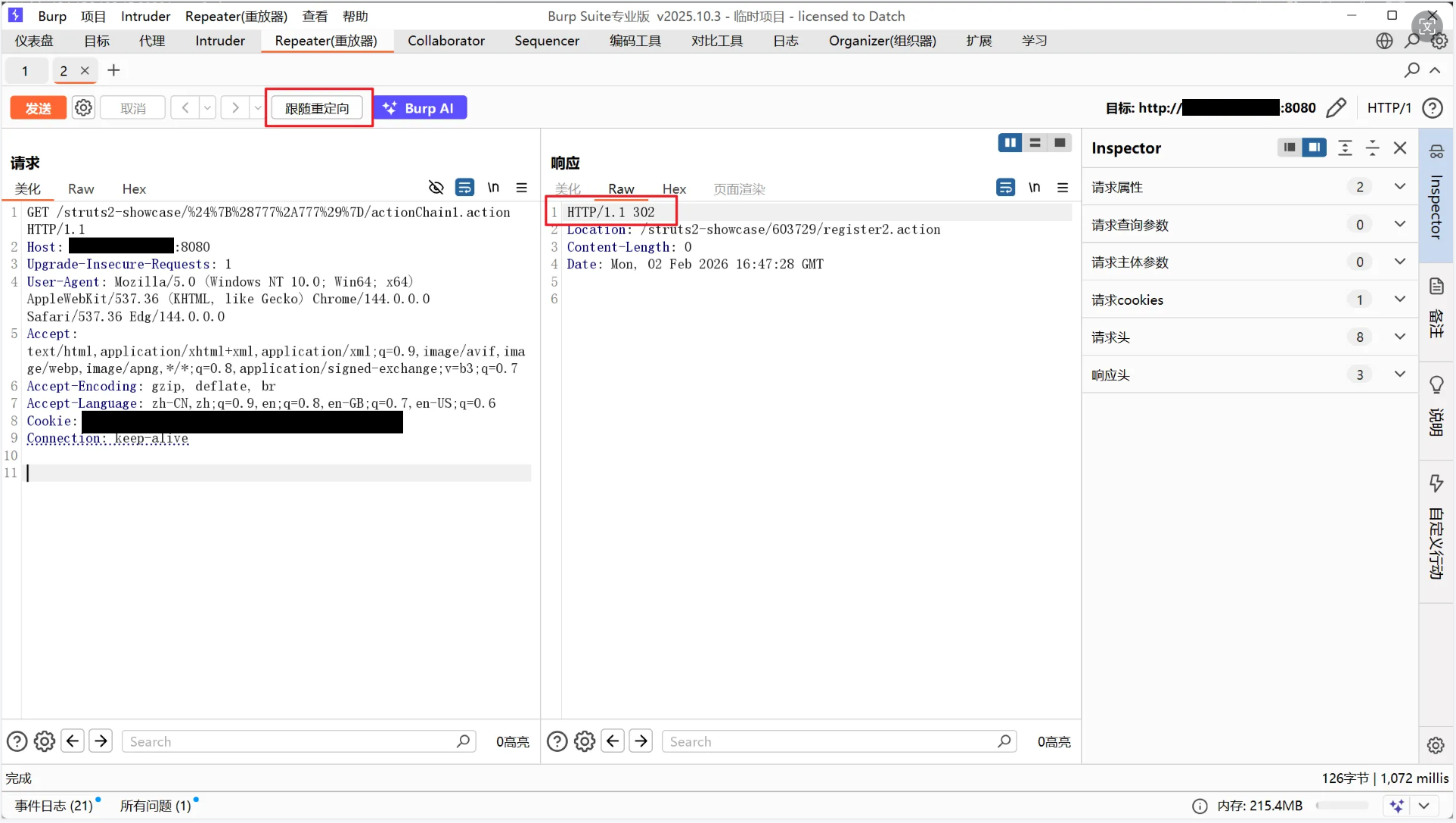Open the 代理 tab
This screenshot has width=1456, height=823.
(x=152, y=41)
